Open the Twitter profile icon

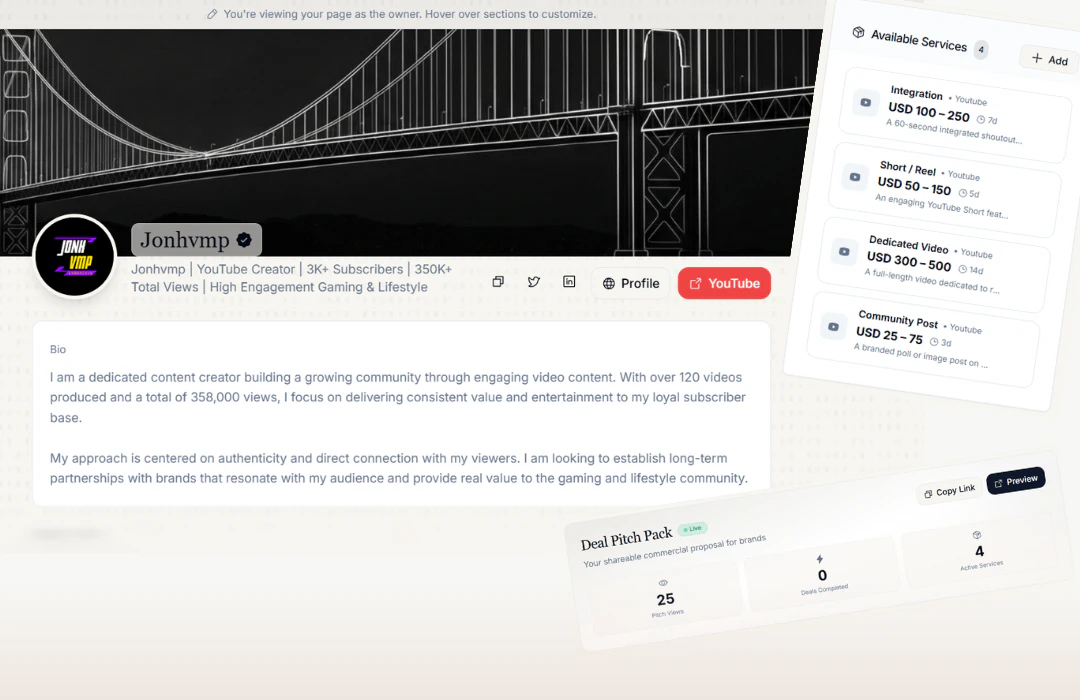click(x=534, y=282)
